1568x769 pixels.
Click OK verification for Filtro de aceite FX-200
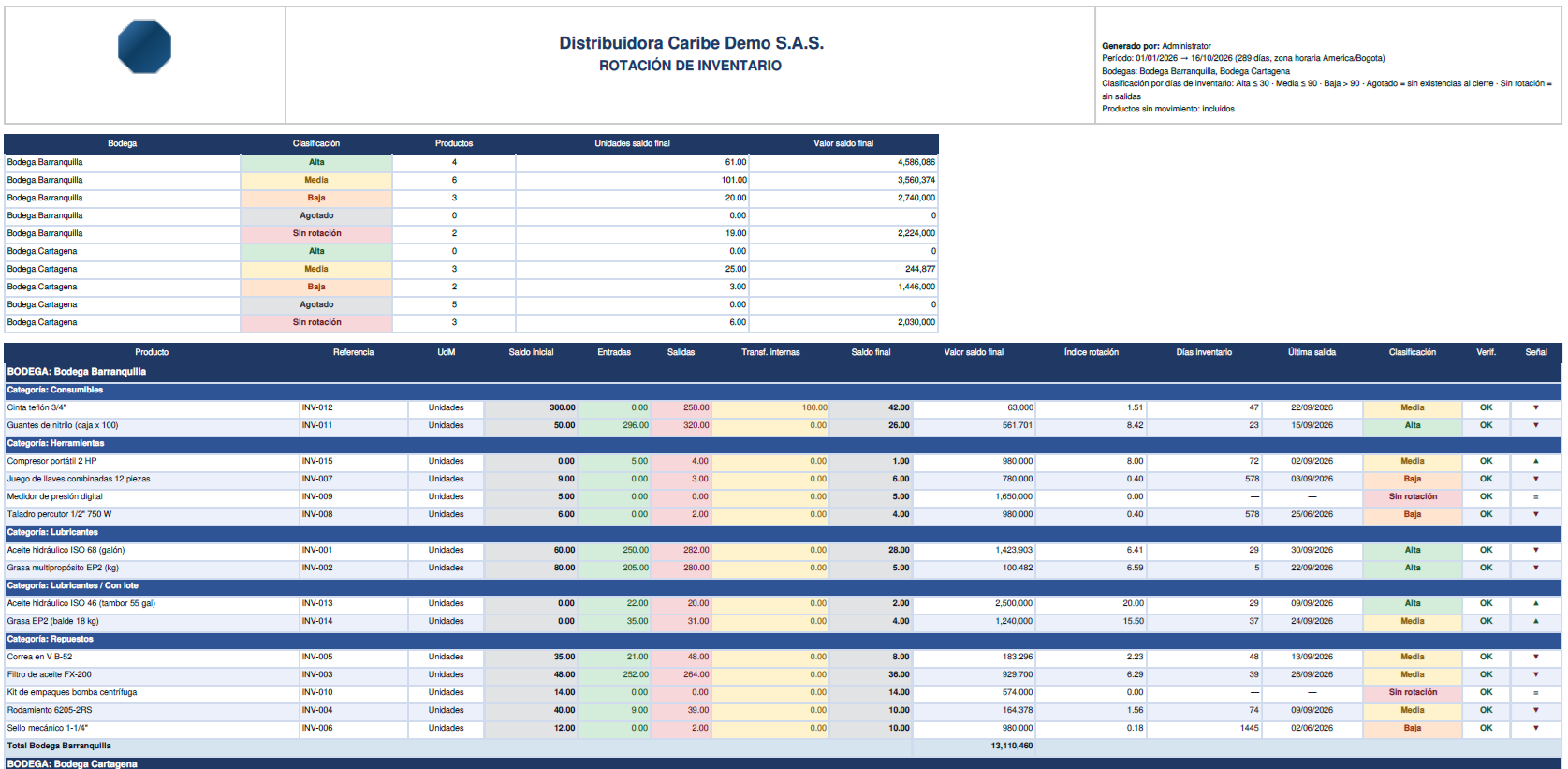[x=1486, y=674]
